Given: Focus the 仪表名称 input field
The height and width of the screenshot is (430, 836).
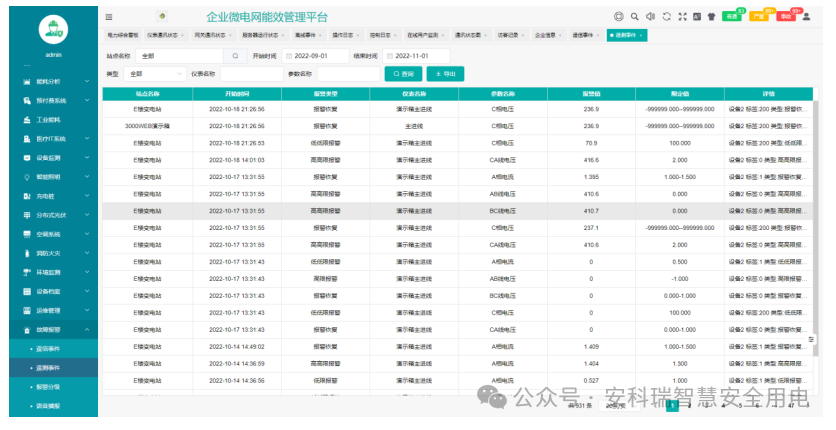Looking at the screenshot, I should [252, 74].
